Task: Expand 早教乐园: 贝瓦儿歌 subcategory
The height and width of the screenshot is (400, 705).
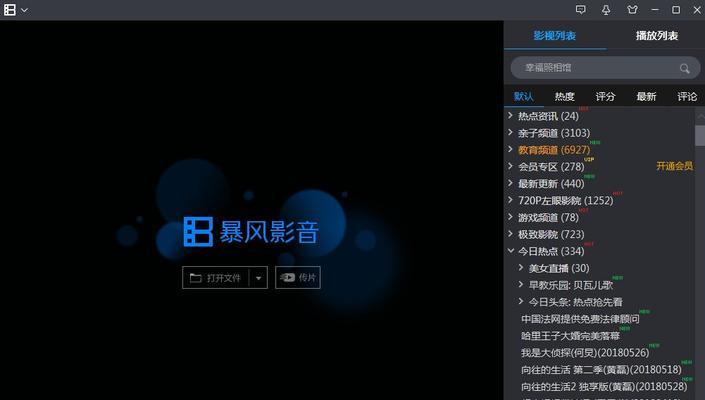Action: tap(521, 284)
